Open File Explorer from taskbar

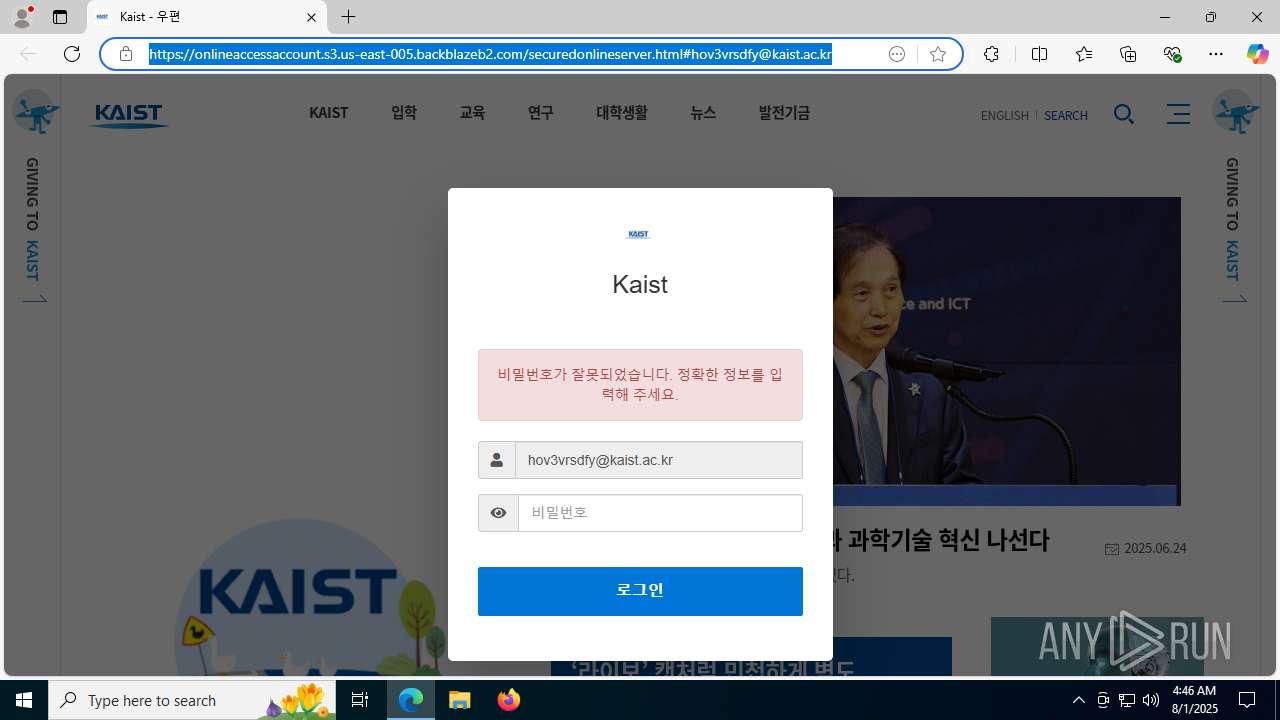tap(460, 700)
